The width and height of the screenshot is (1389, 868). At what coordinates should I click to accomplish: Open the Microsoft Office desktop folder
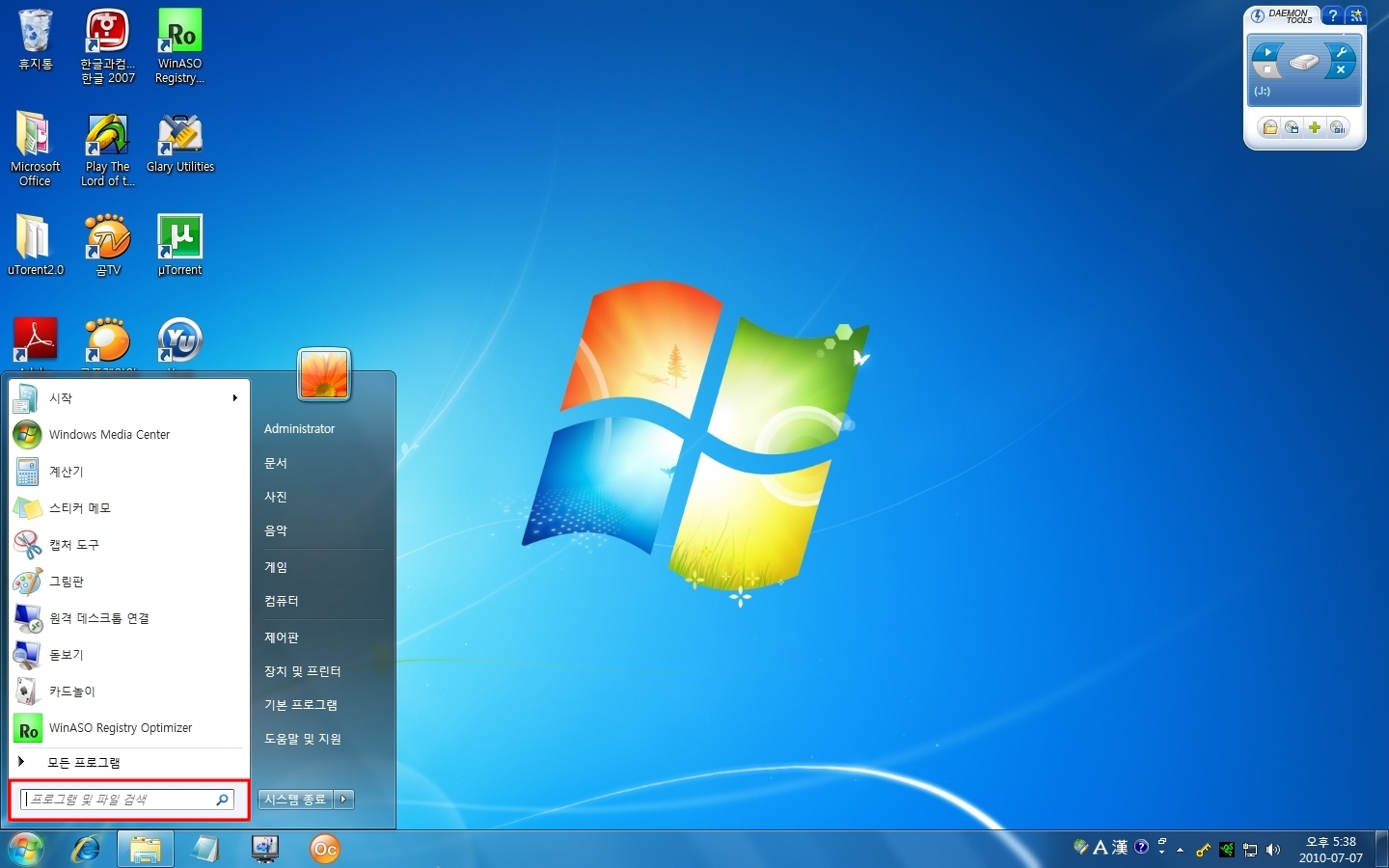click(x=35, y=149)
